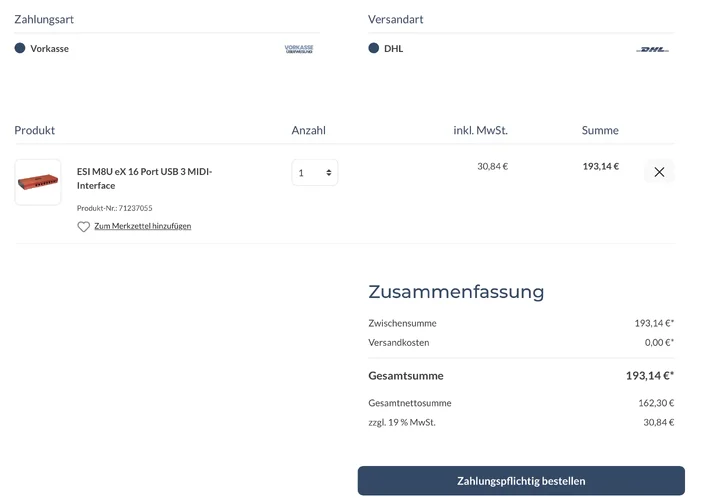Click the DHL carrier logo
The height and width of the screenshot is (500, 713).
coord(652,49)
